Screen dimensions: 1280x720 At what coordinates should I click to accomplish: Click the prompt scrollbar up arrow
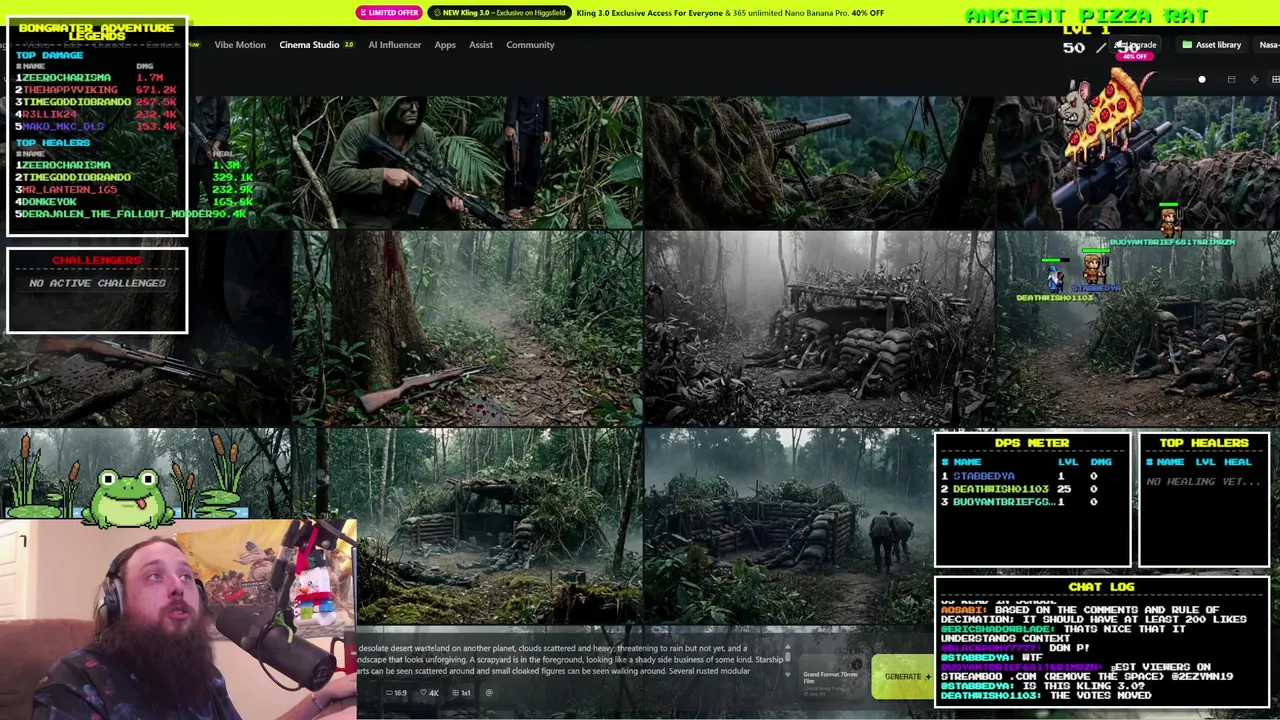tap(788, 648)
